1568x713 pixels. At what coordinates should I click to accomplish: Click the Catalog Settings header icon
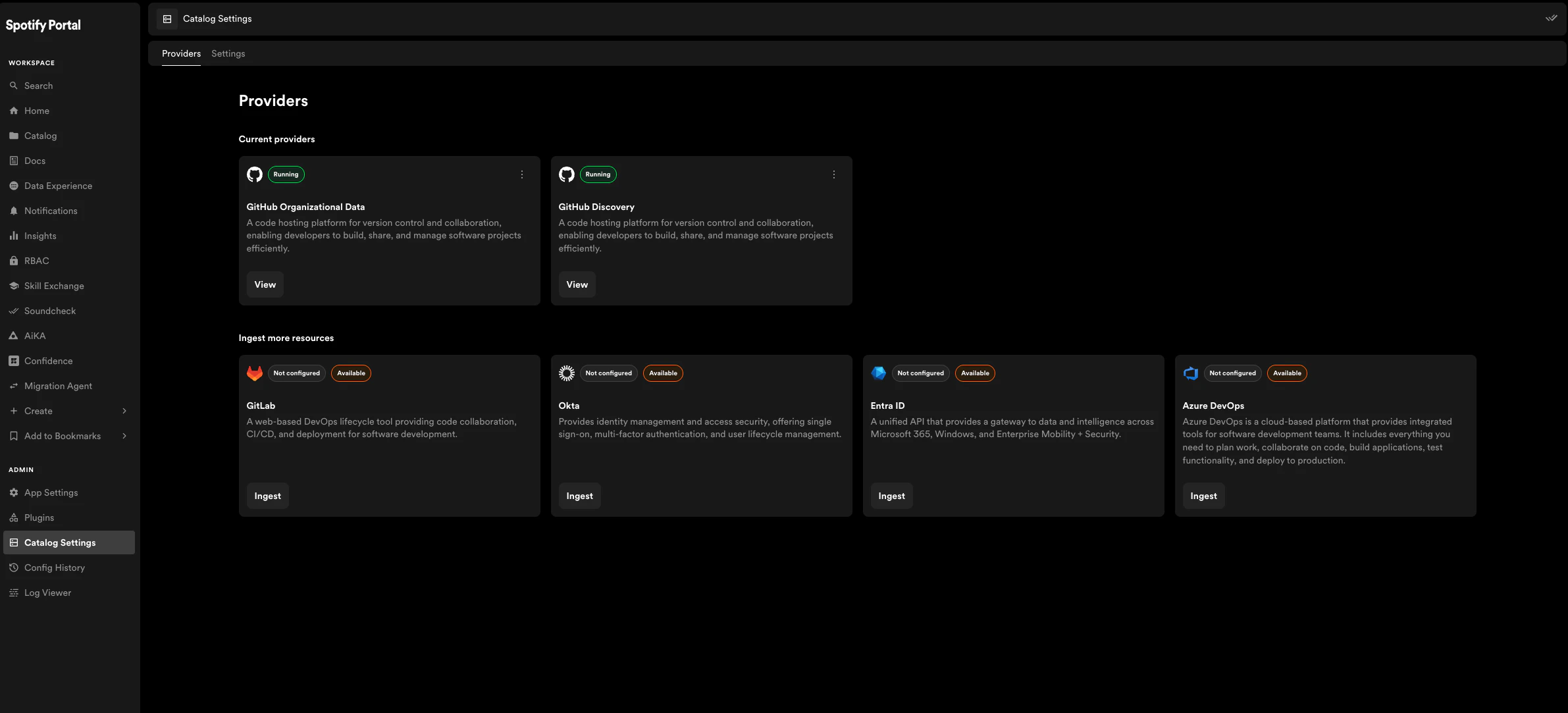click(x=167, y=19)
